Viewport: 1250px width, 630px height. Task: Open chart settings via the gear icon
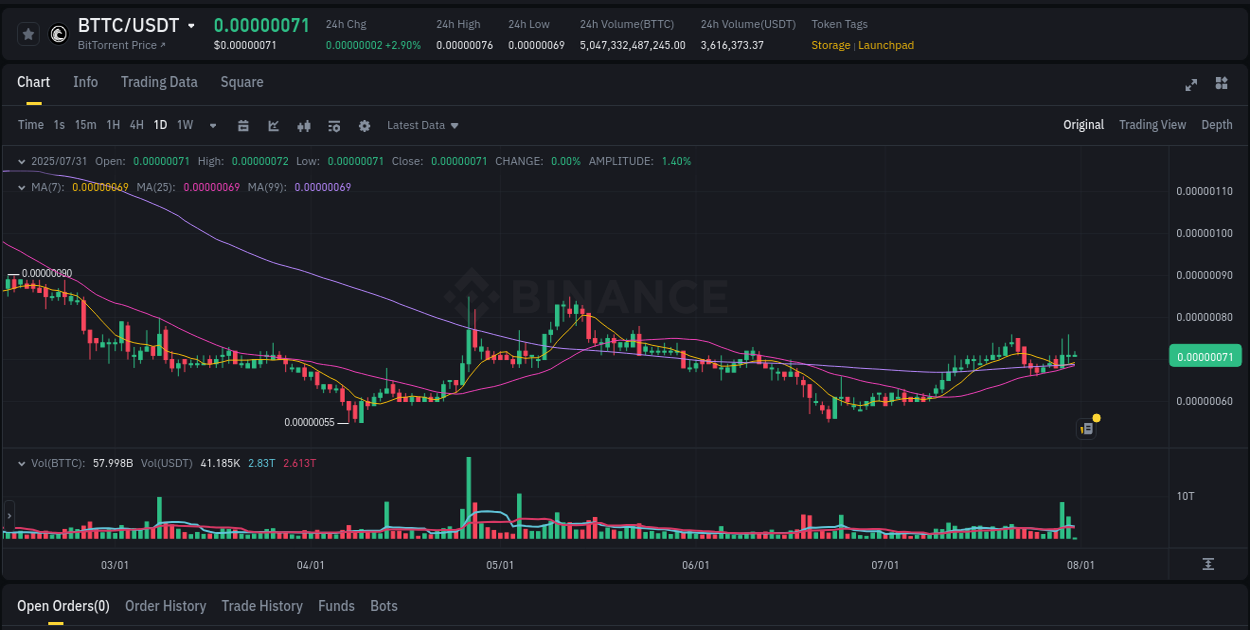(x=364, y=125)
